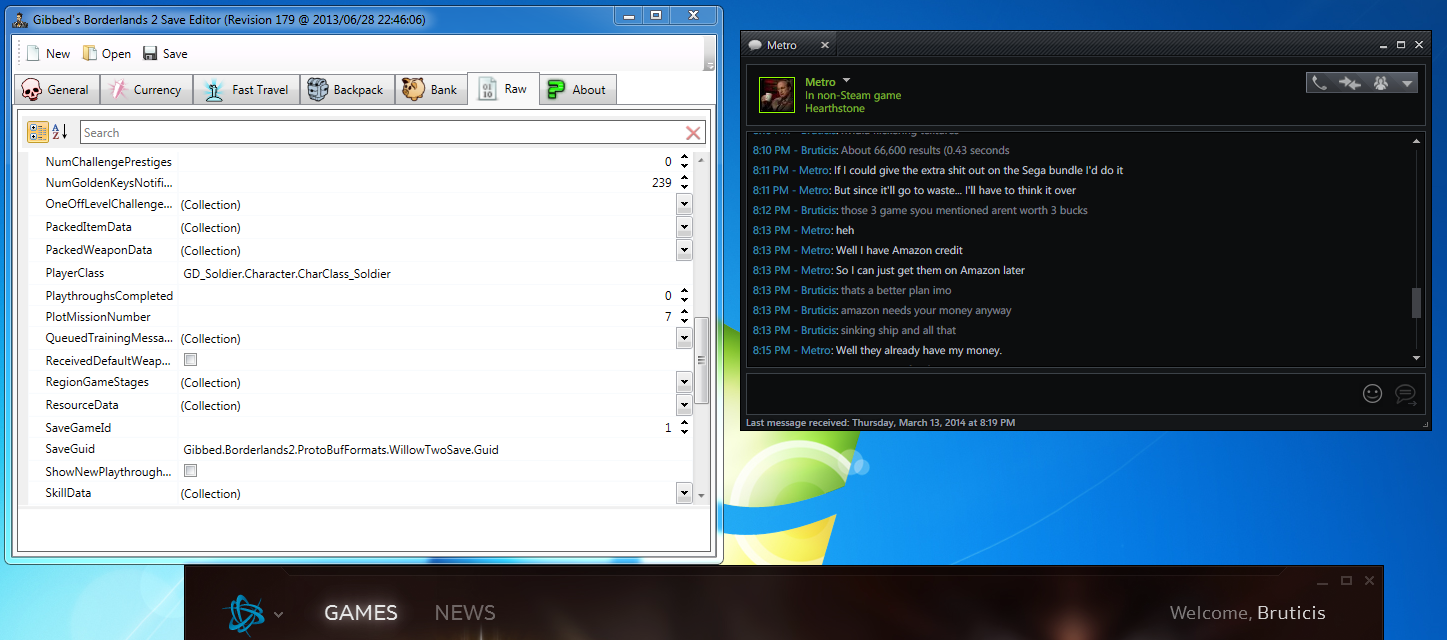Switch to the General tab
This screenshot has width=1447, height=640.
pos(57,89)
